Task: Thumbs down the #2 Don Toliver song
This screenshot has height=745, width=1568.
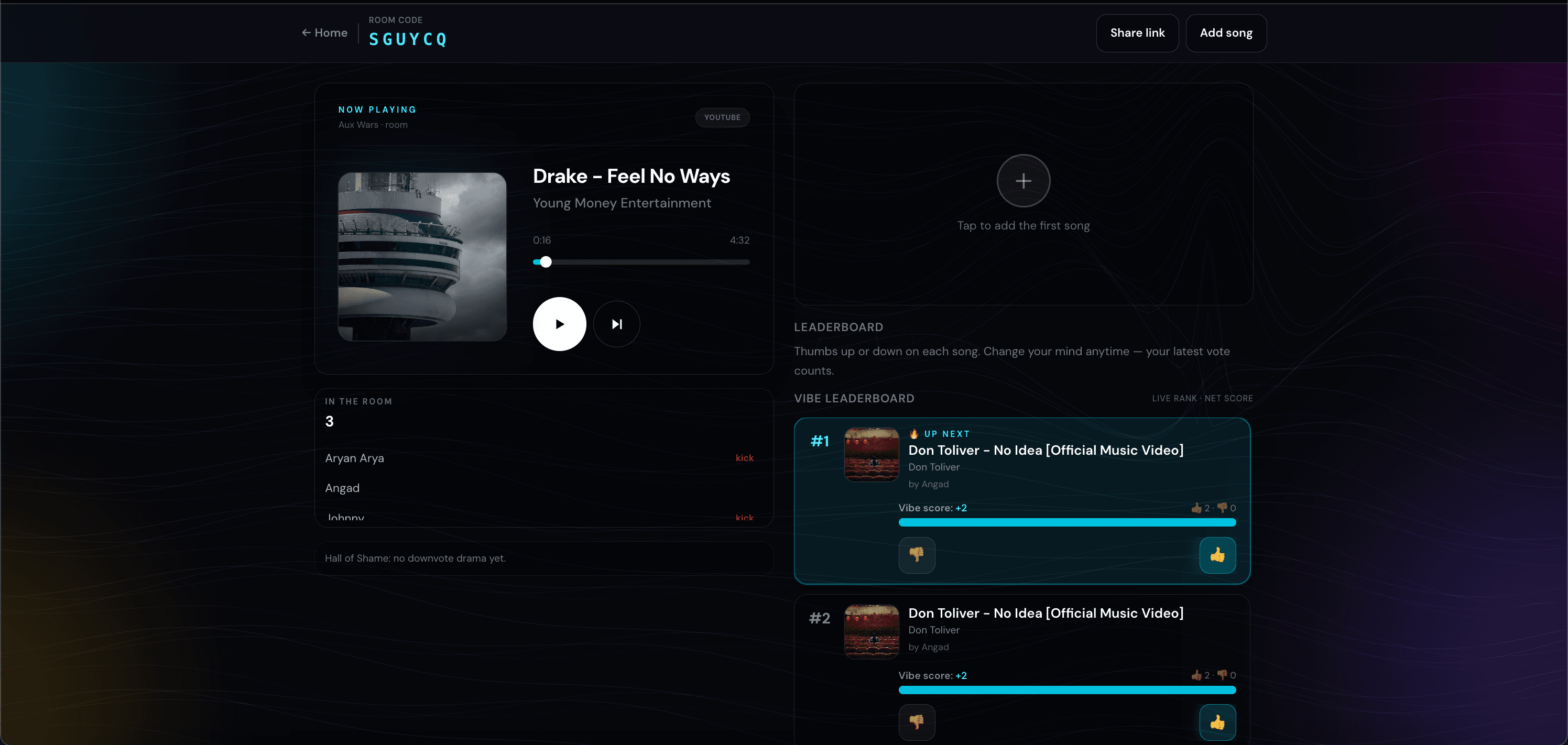Action: tap(917, 722)
